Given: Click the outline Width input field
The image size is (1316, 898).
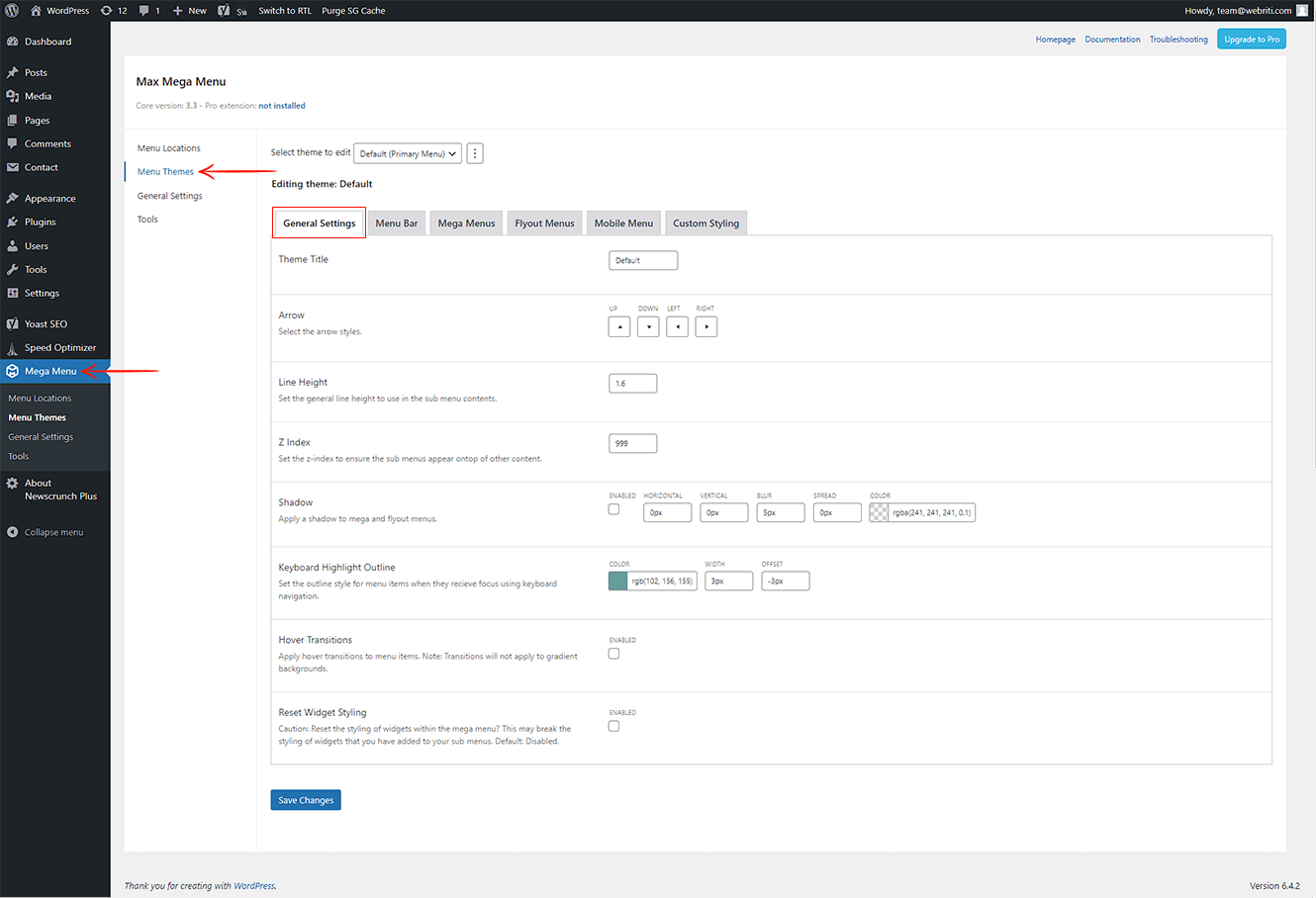Looking at the screenshot, I should pos(729,581).
